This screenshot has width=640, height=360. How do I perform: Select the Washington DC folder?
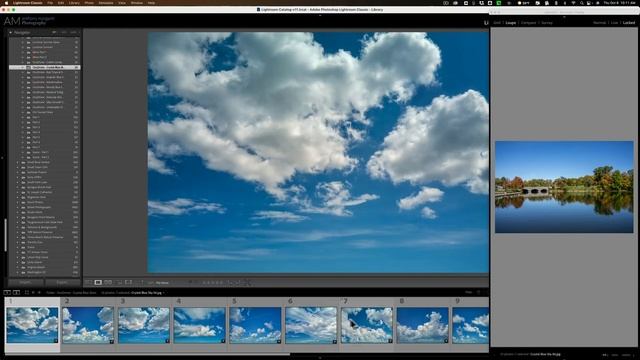[44, 272]
